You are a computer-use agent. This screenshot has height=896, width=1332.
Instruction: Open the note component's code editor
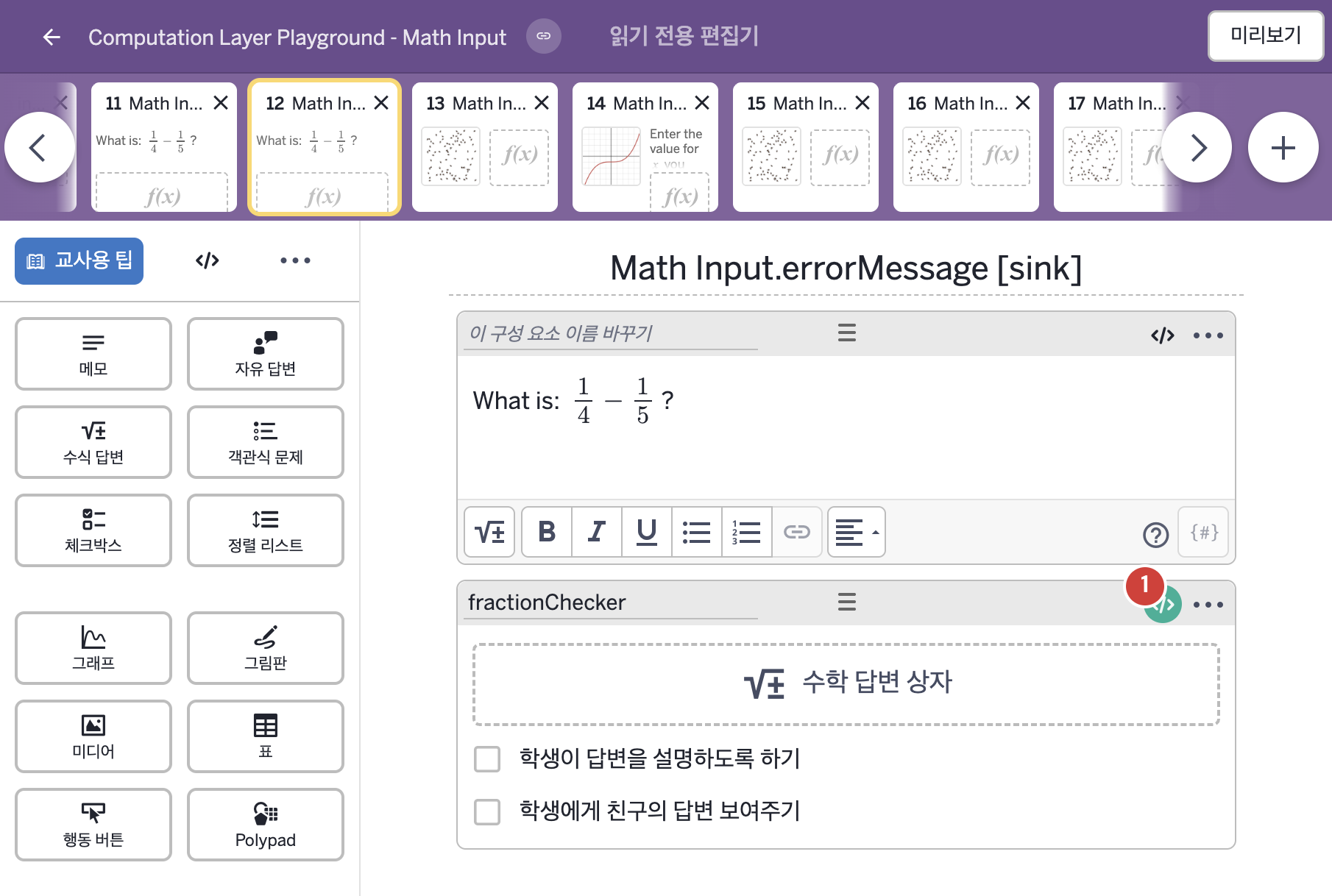[1163, 335]
